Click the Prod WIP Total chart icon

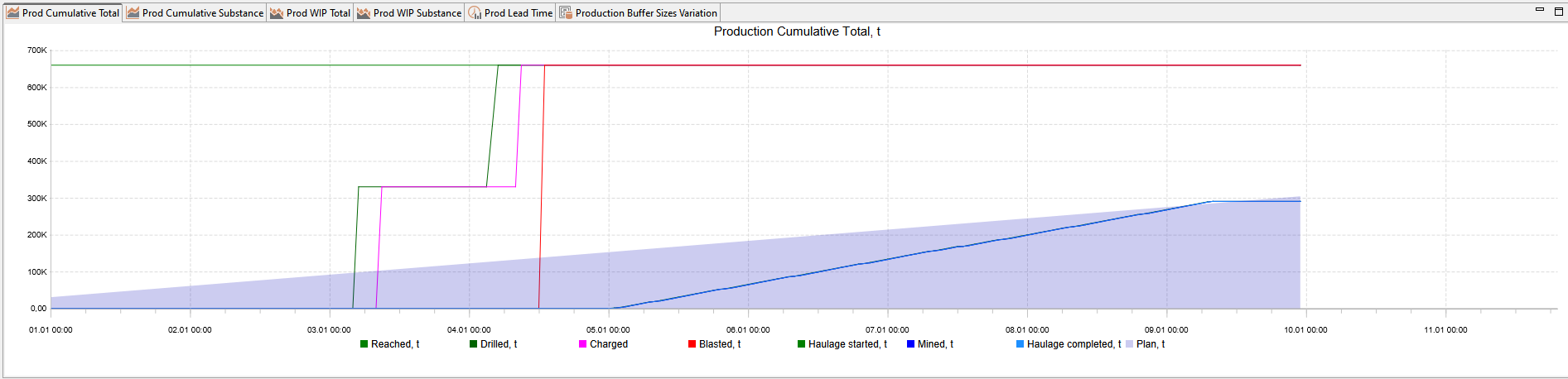[277, 13]
